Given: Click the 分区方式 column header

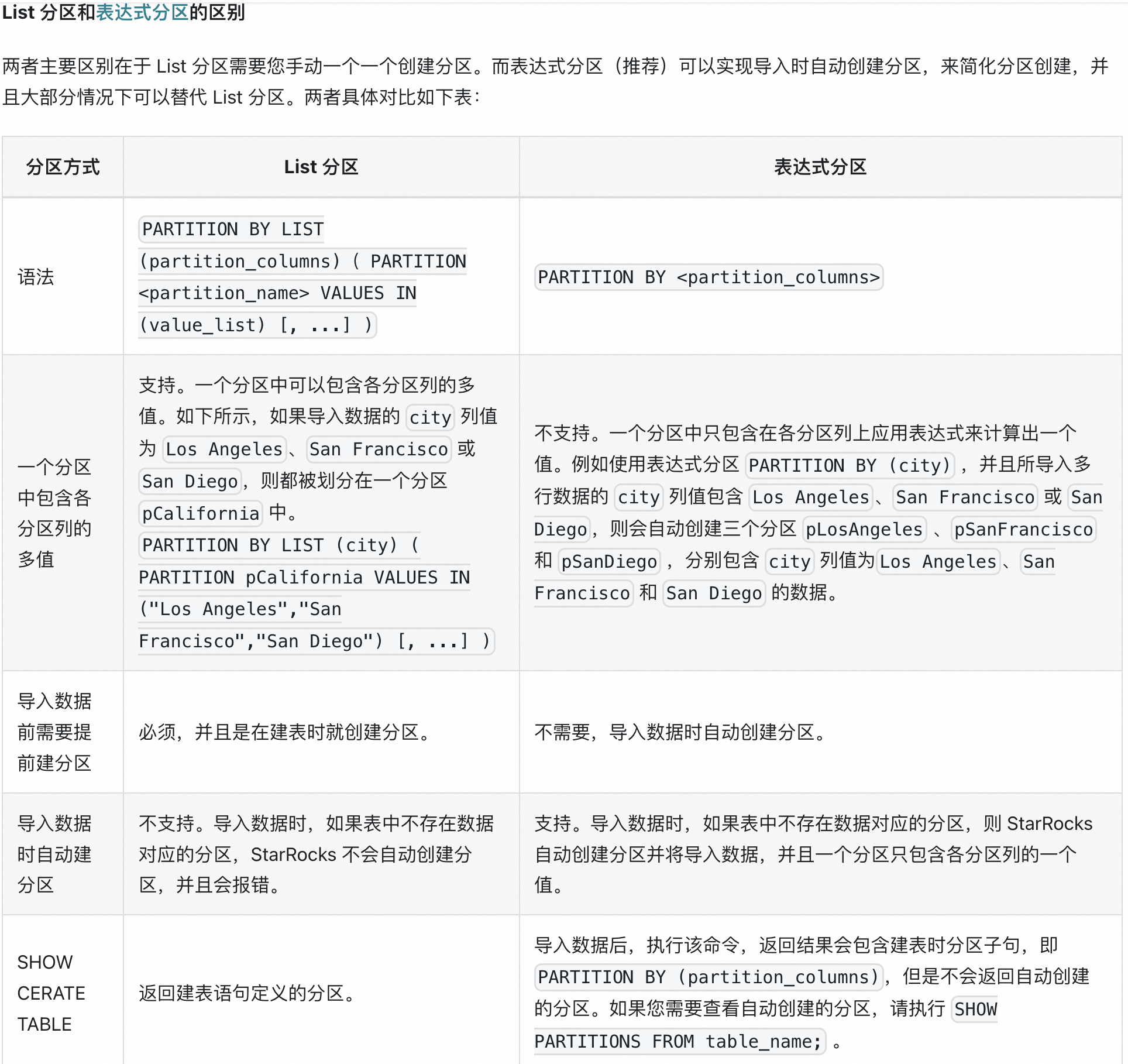Looking at the screenshot, I should (63, 167).
